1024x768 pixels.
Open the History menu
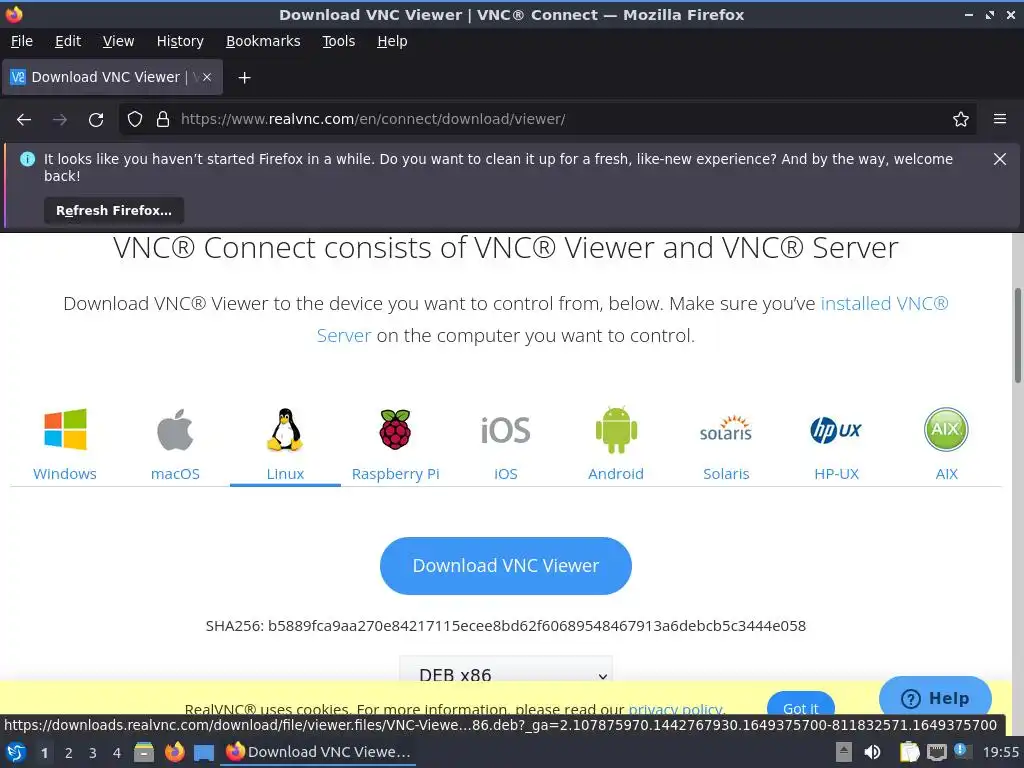coord(180,41)
